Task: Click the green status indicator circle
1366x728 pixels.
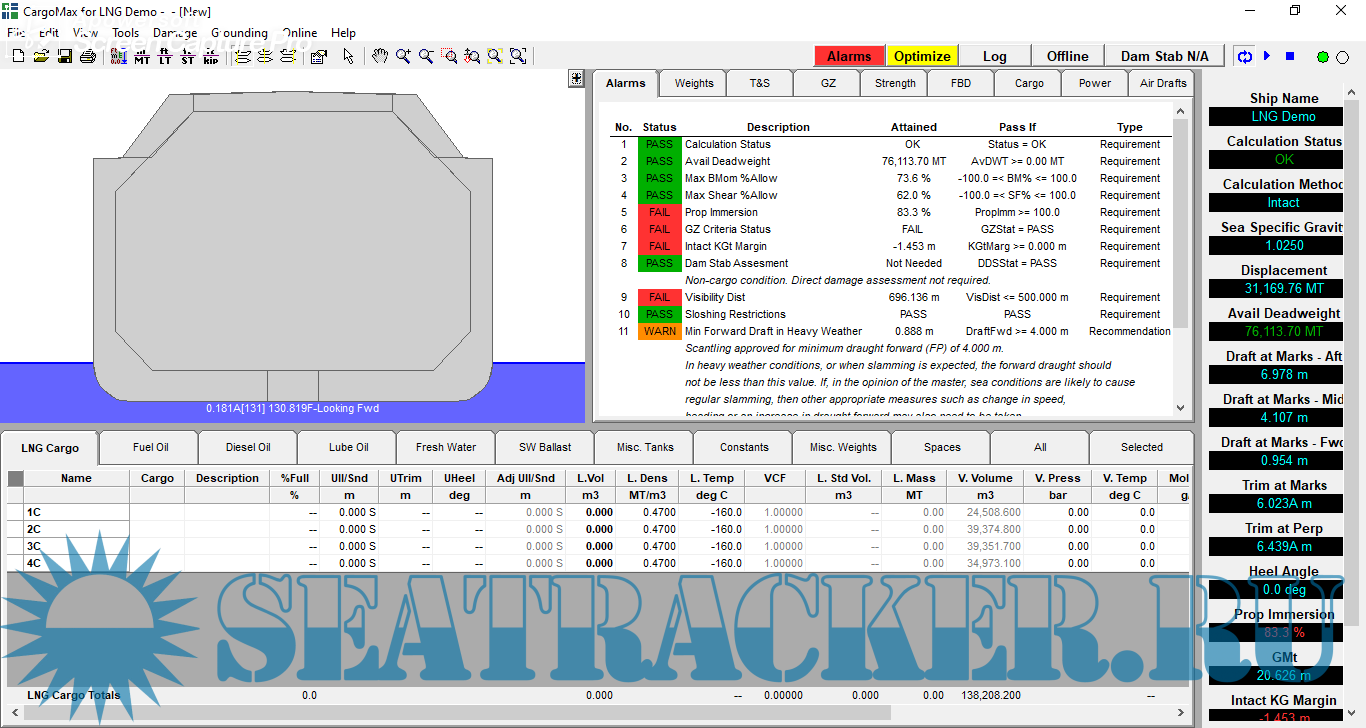Action: coord(1322,57)
